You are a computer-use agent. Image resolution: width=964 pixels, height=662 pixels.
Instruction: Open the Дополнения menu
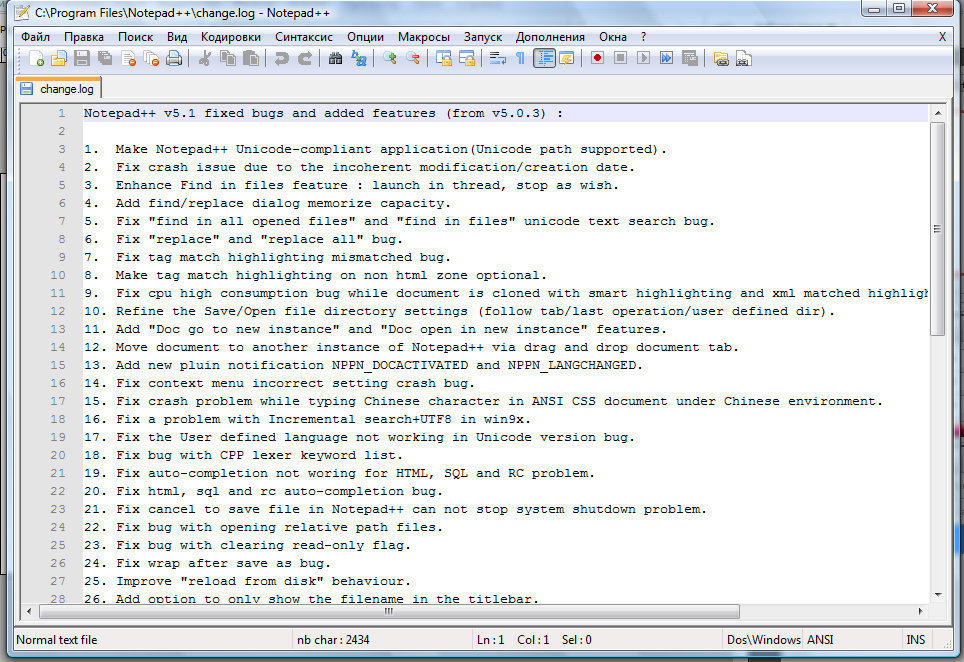click(x=550, y=37)
